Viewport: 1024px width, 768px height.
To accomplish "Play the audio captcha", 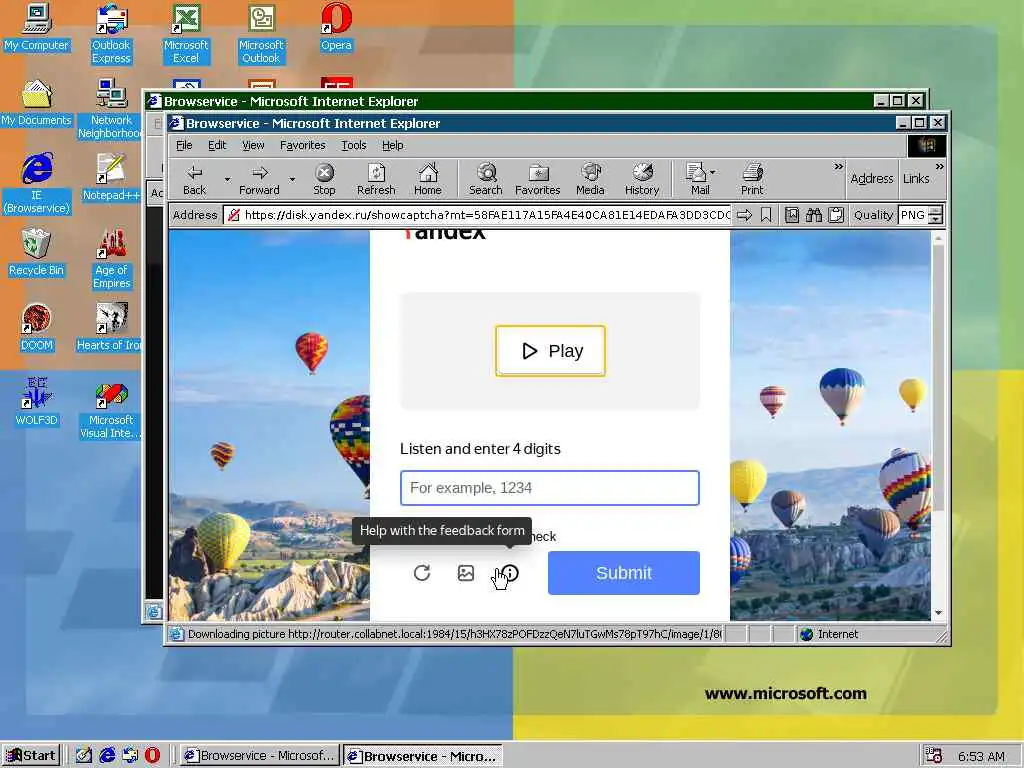I will point(551,351).
